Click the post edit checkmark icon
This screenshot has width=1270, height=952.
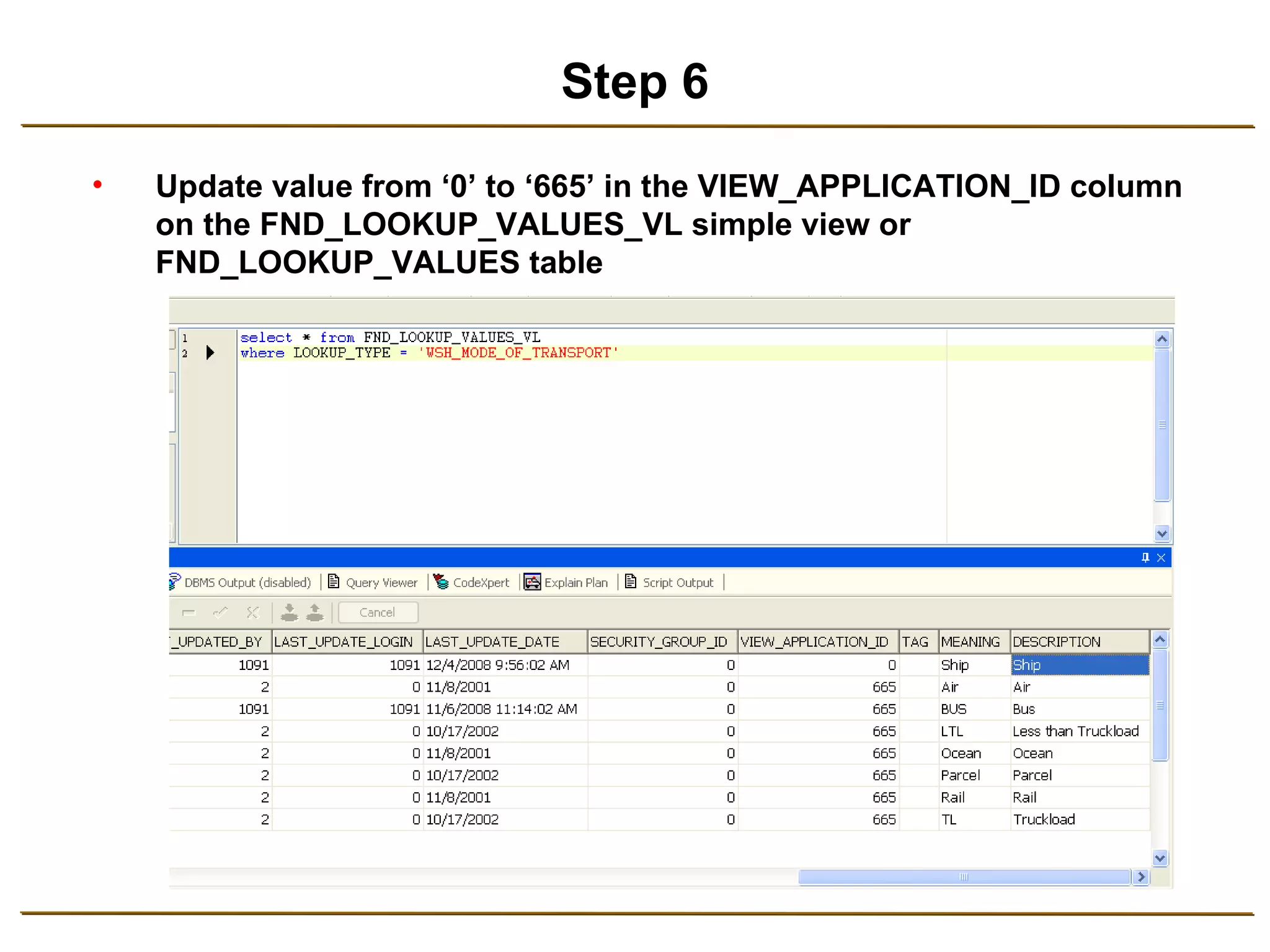pyautogui.click(x=220, y=613)
